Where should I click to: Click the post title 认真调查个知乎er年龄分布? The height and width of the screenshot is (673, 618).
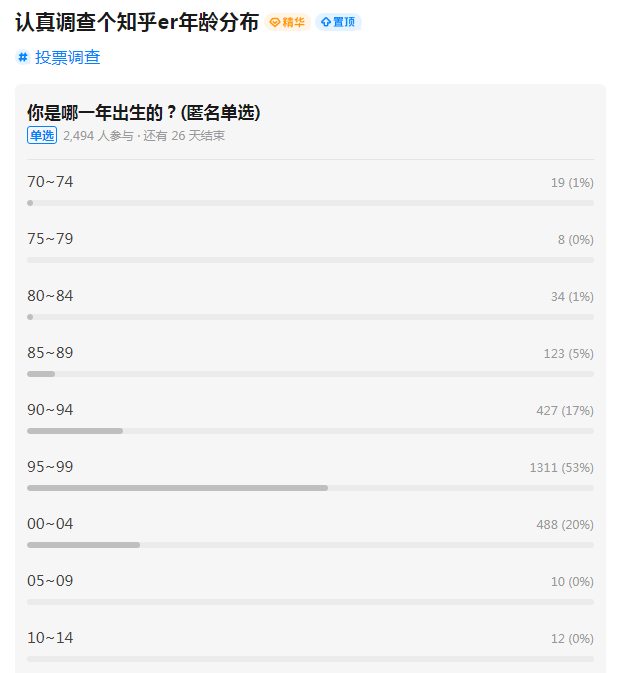click(x=136, y=22)
